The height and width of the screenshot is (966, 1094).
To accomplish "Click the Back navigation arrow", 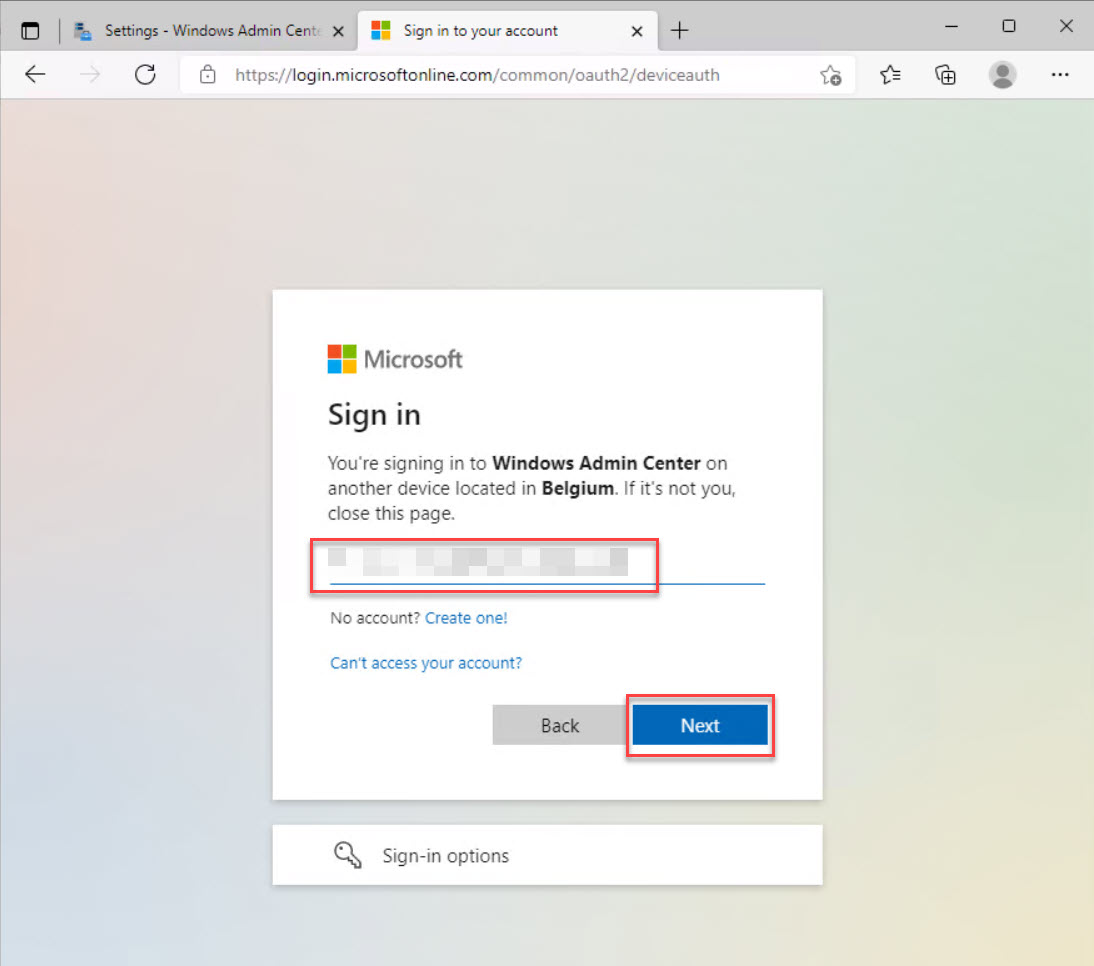I will [36, 74].
